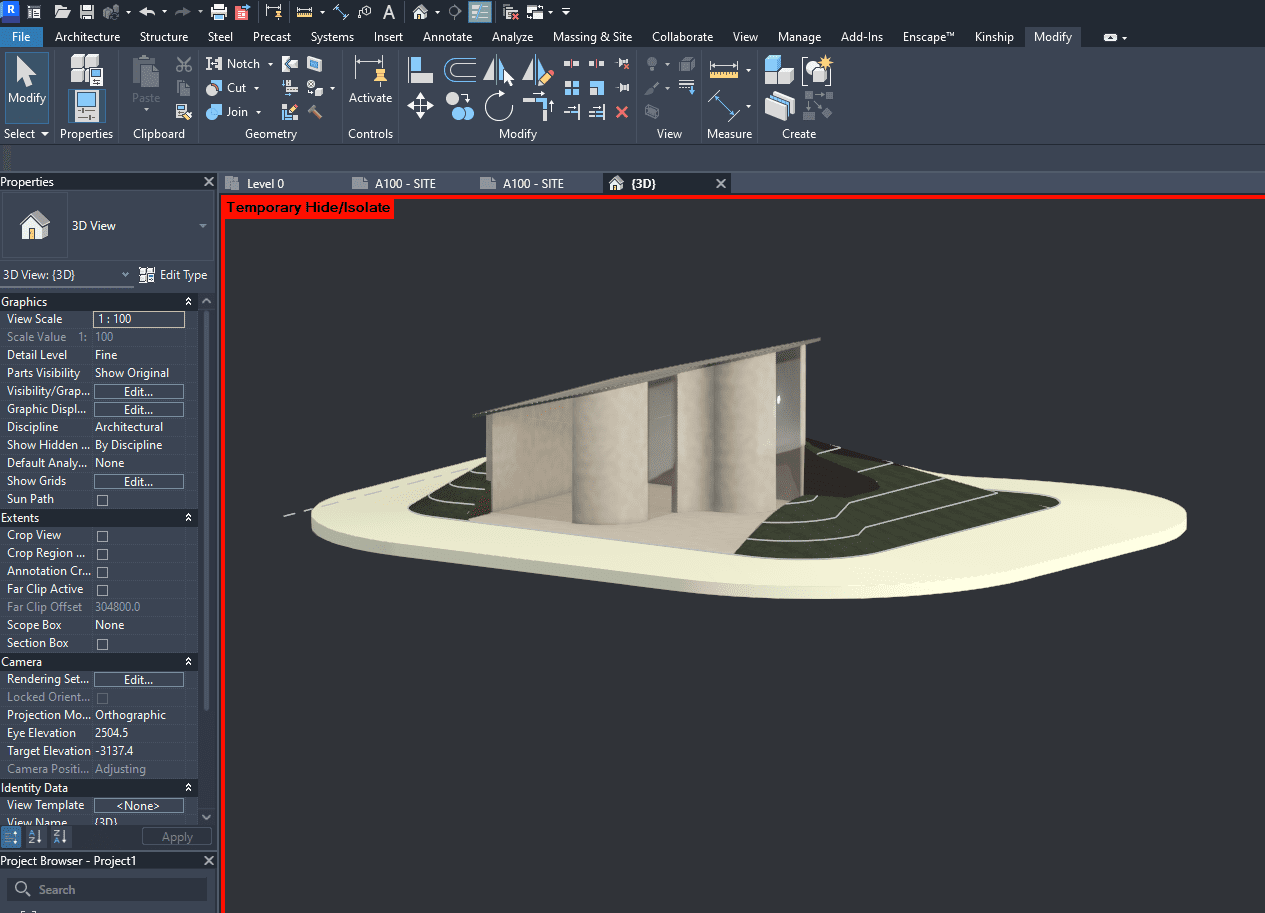
Task: Toggle the Crop View checkbox
Action: tap(102, 536)
